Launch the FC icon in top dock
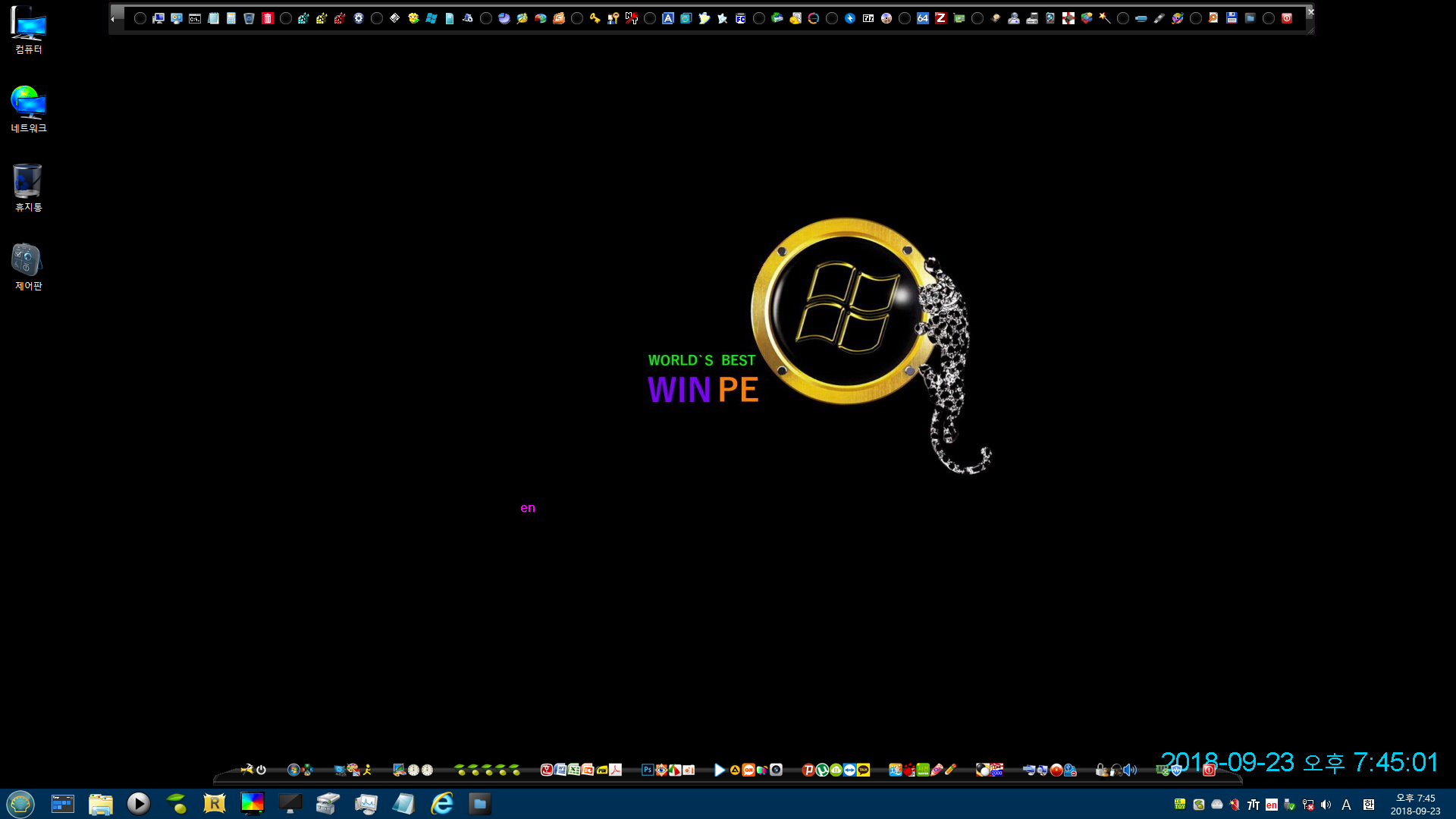Viewport: 1456px width, 819px height. (x=741, y=18)
